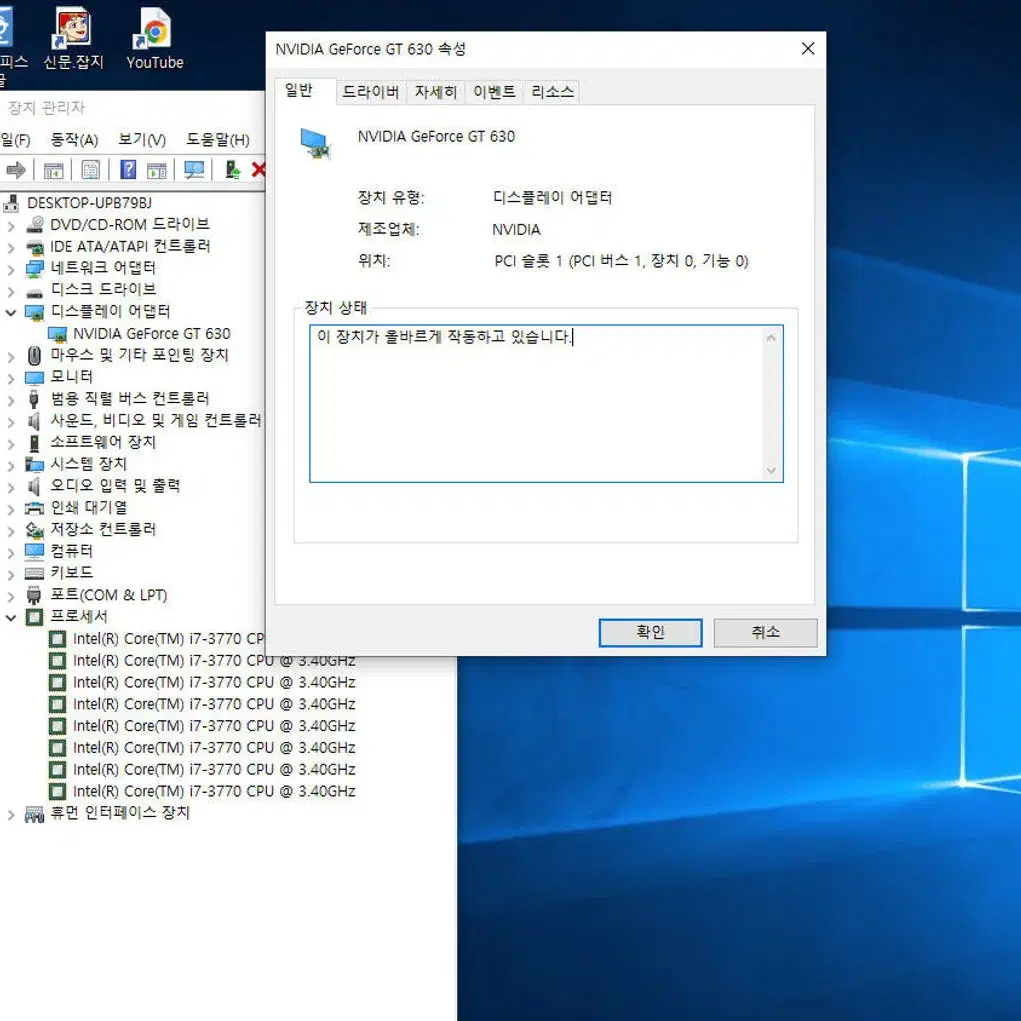The image size is (1021, 1021).
Task: Collapse the 프로세서 tree node
Action: click(x=10, y=617)
